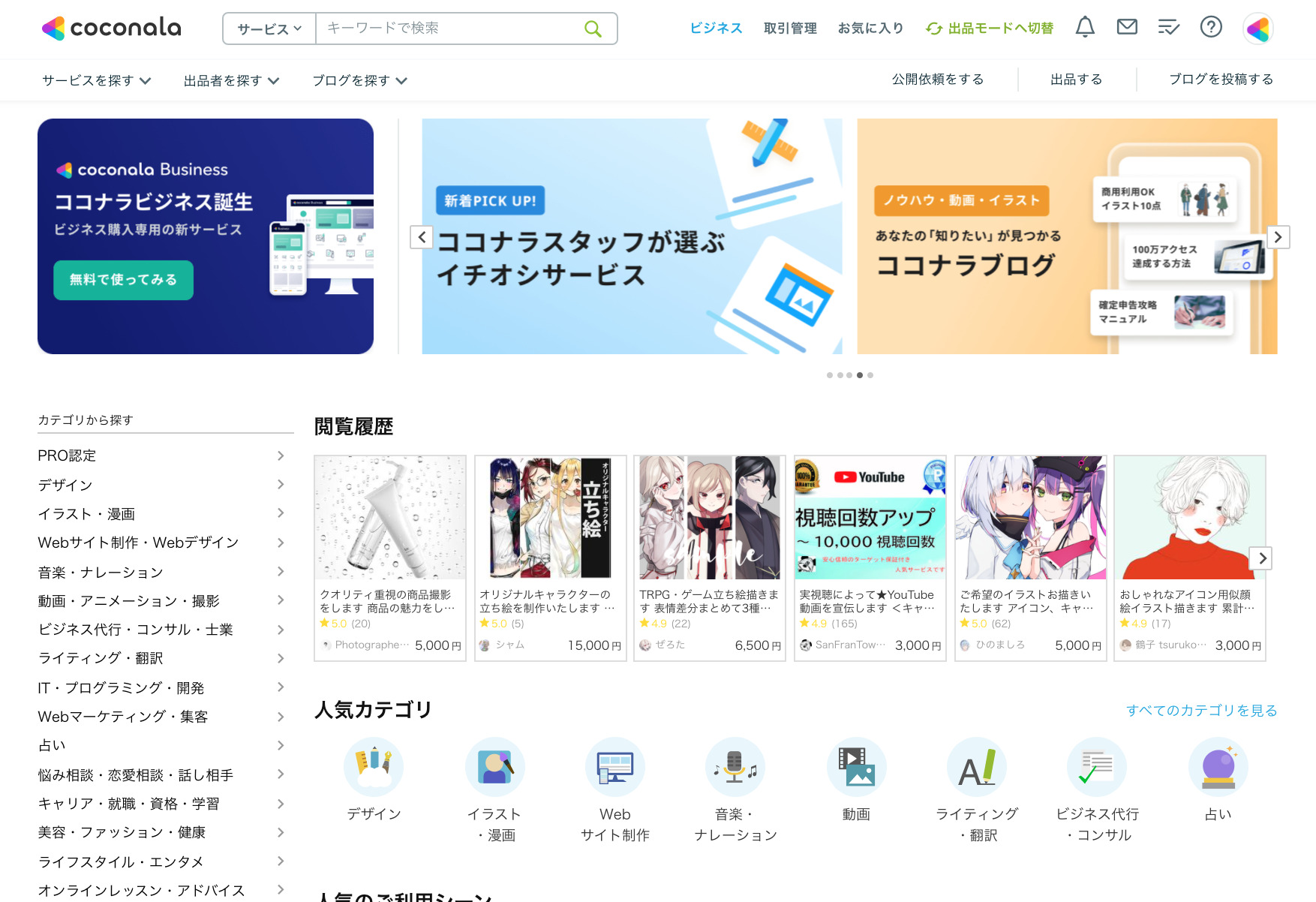Expand the サービスを探す menu
The image size is (1316, 902).
[97, 80]
